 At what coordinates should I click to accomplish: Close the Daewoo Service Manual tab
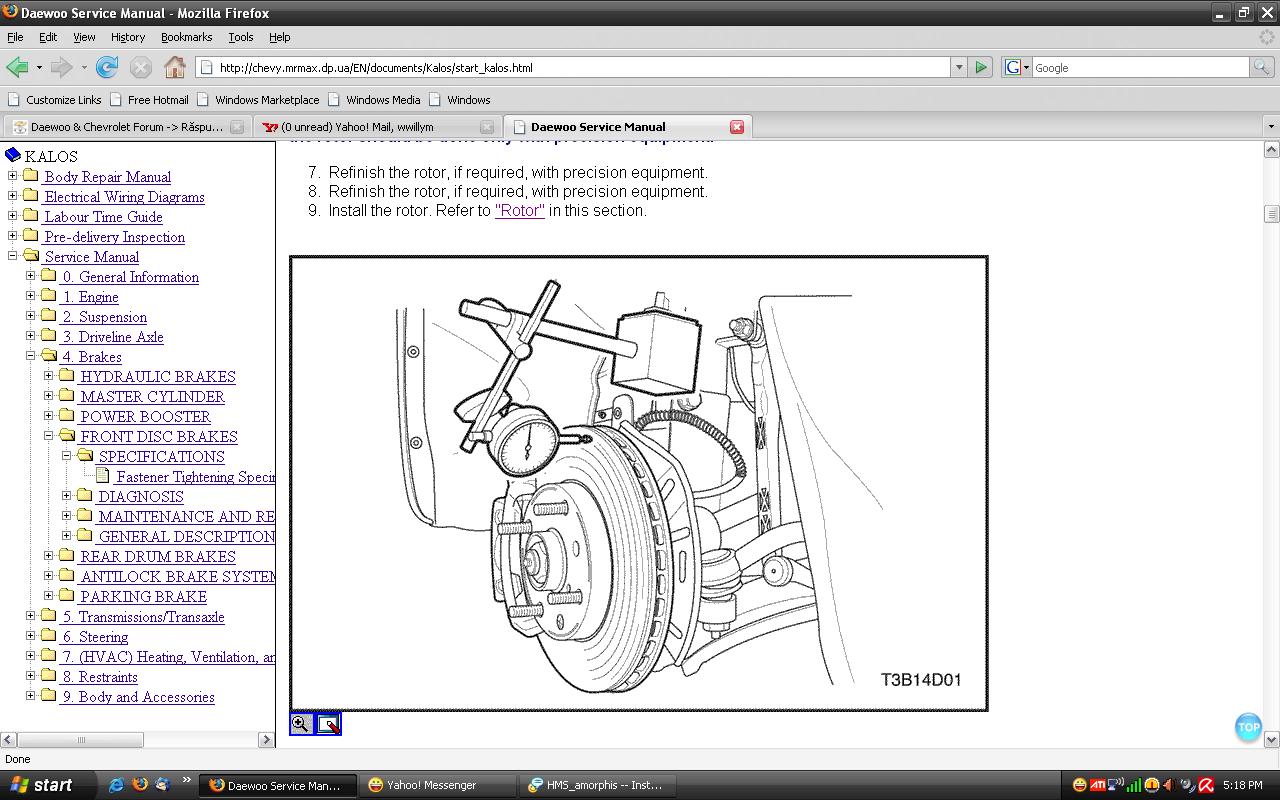[737, 127]
